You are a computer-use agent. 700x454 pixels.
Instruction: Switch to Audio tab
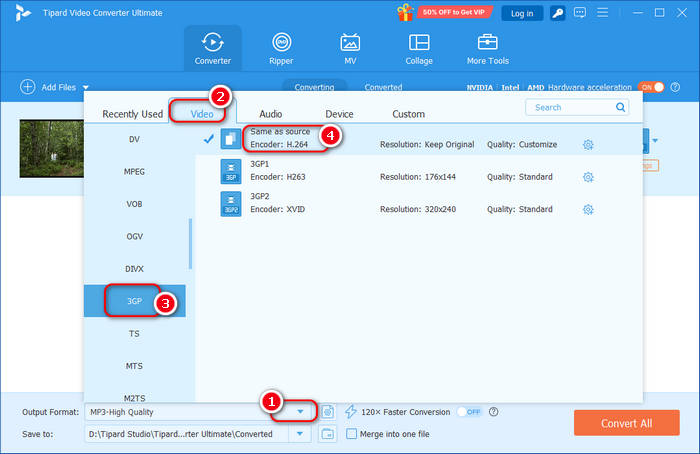tap(271, 114)
